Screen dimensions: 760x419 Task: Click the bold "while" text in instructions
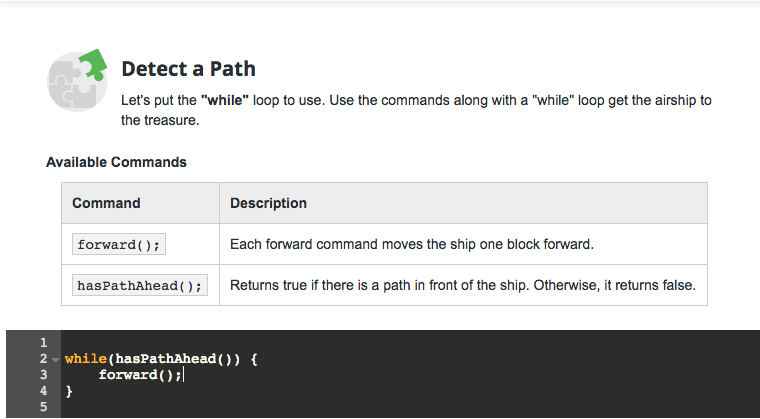pos(225,101)
